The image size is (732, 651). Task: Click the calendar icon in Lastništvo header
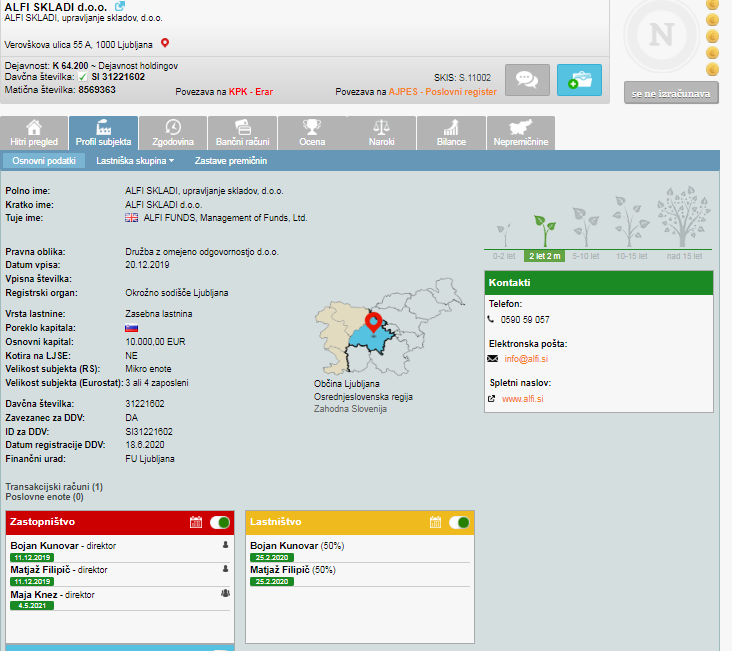(x=435, y=522)
